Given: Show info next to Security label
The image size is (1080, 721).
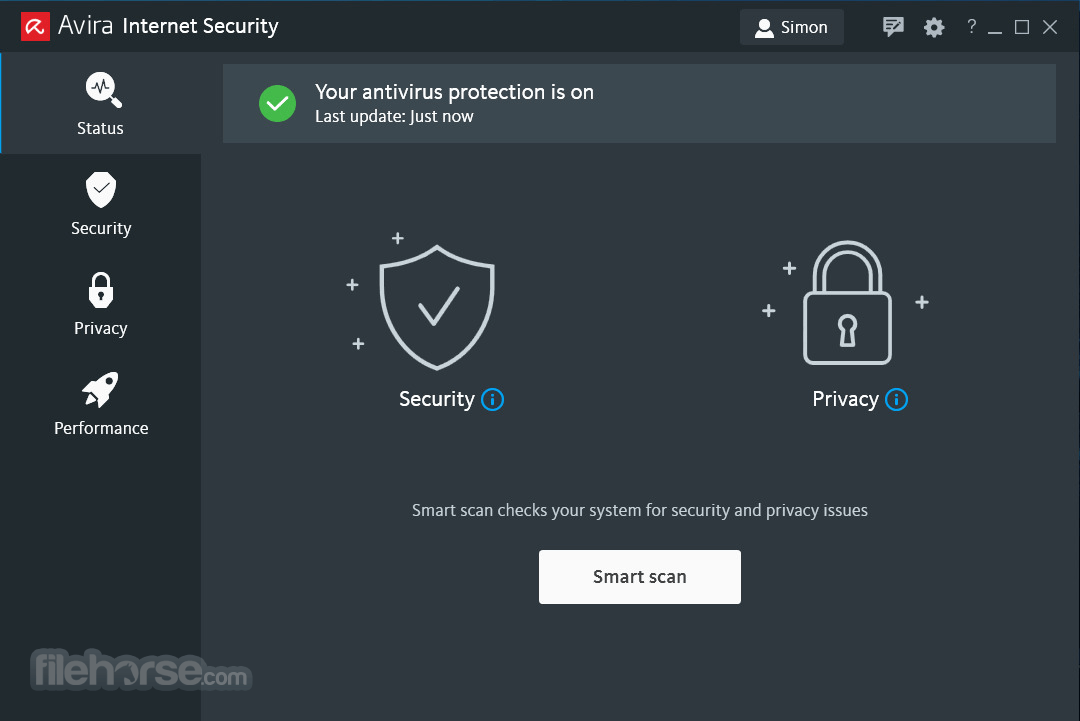Looking at the screenshot, I should (492, 399).
